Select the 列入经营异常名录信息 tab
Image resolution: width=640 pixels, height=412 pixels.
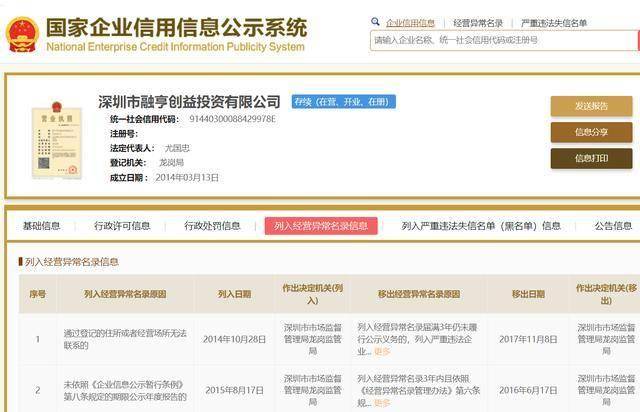tap(321, 226)
